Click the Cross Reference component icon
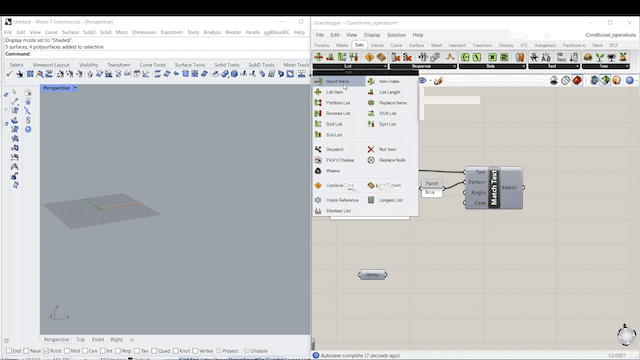 (318, 200)
